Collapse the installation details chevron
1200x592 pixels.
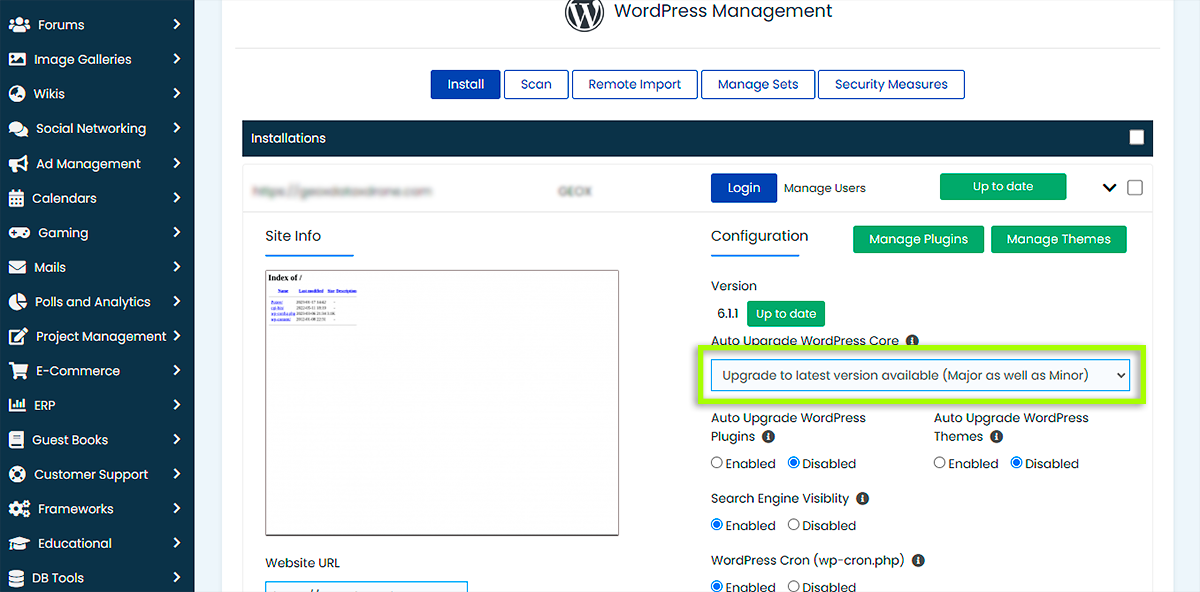[1109, 188]
